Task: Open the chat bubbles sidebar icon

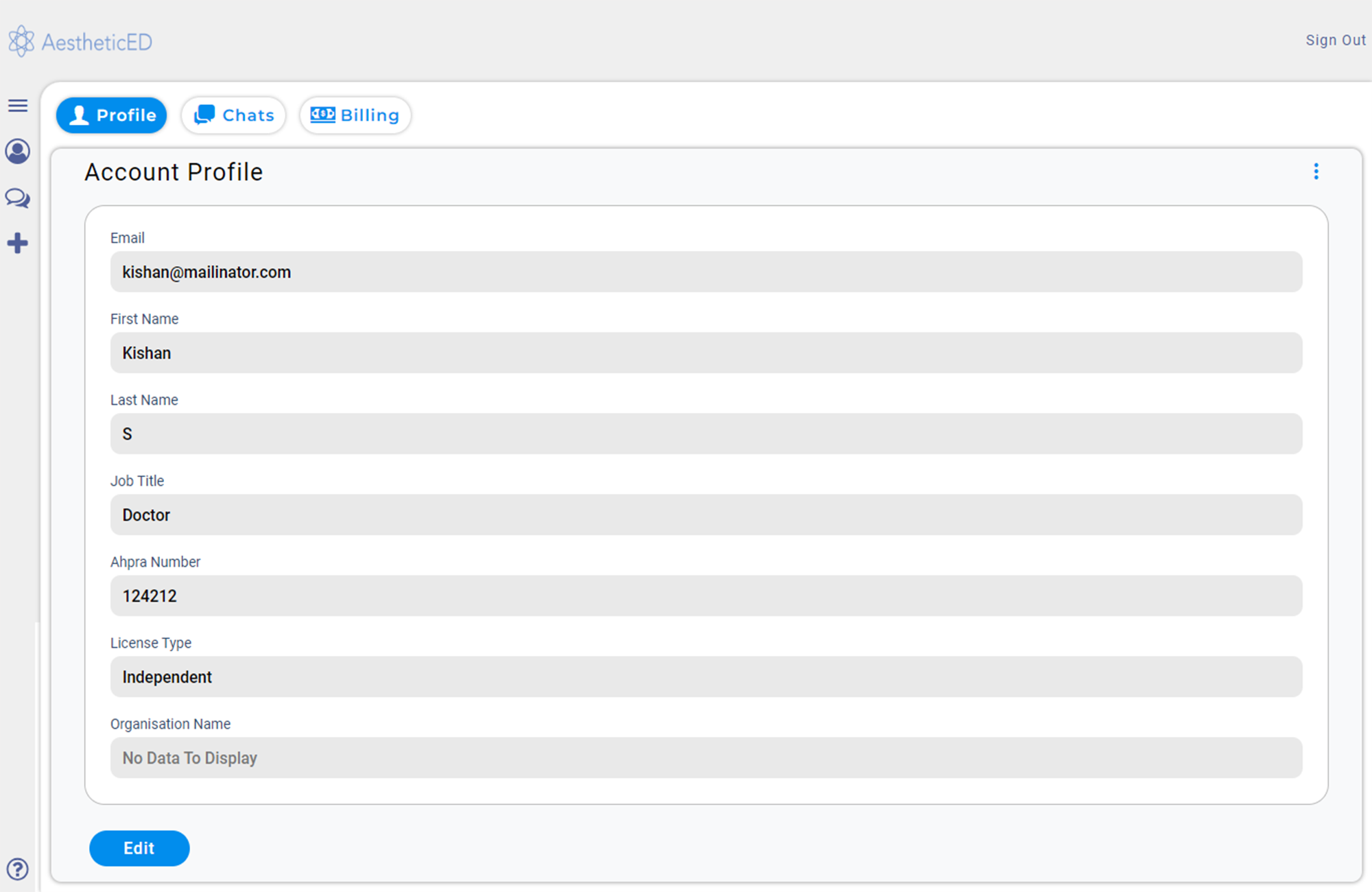Action: click(18, 198)
